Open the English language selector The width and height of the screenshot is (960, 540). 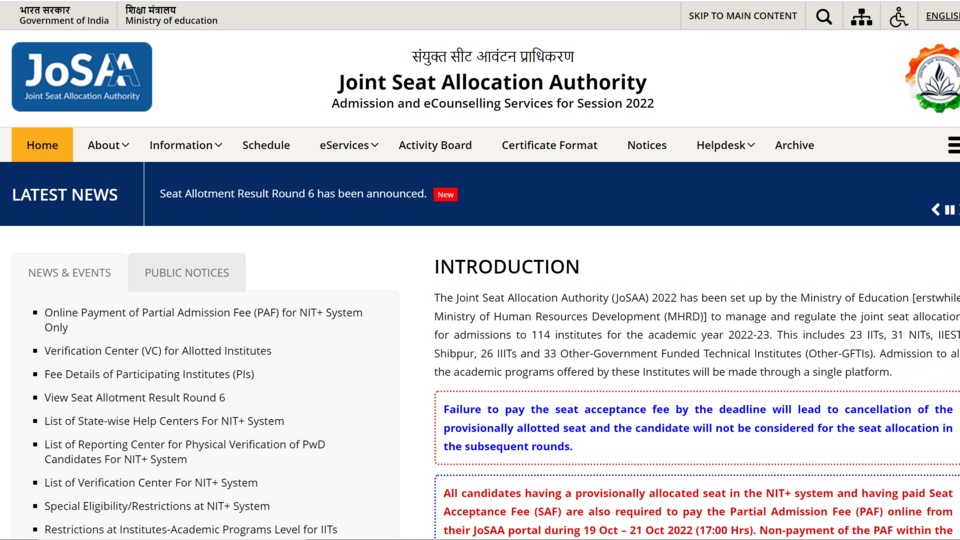click(943, 16)
